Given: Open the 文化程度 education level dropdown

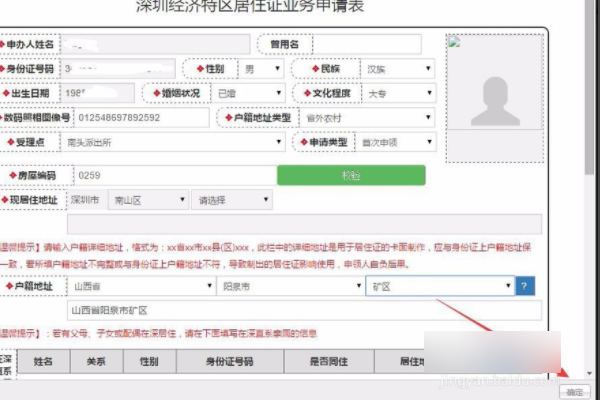Looking at the screenshot, I should pyautogui.click(x=399, y=93).
